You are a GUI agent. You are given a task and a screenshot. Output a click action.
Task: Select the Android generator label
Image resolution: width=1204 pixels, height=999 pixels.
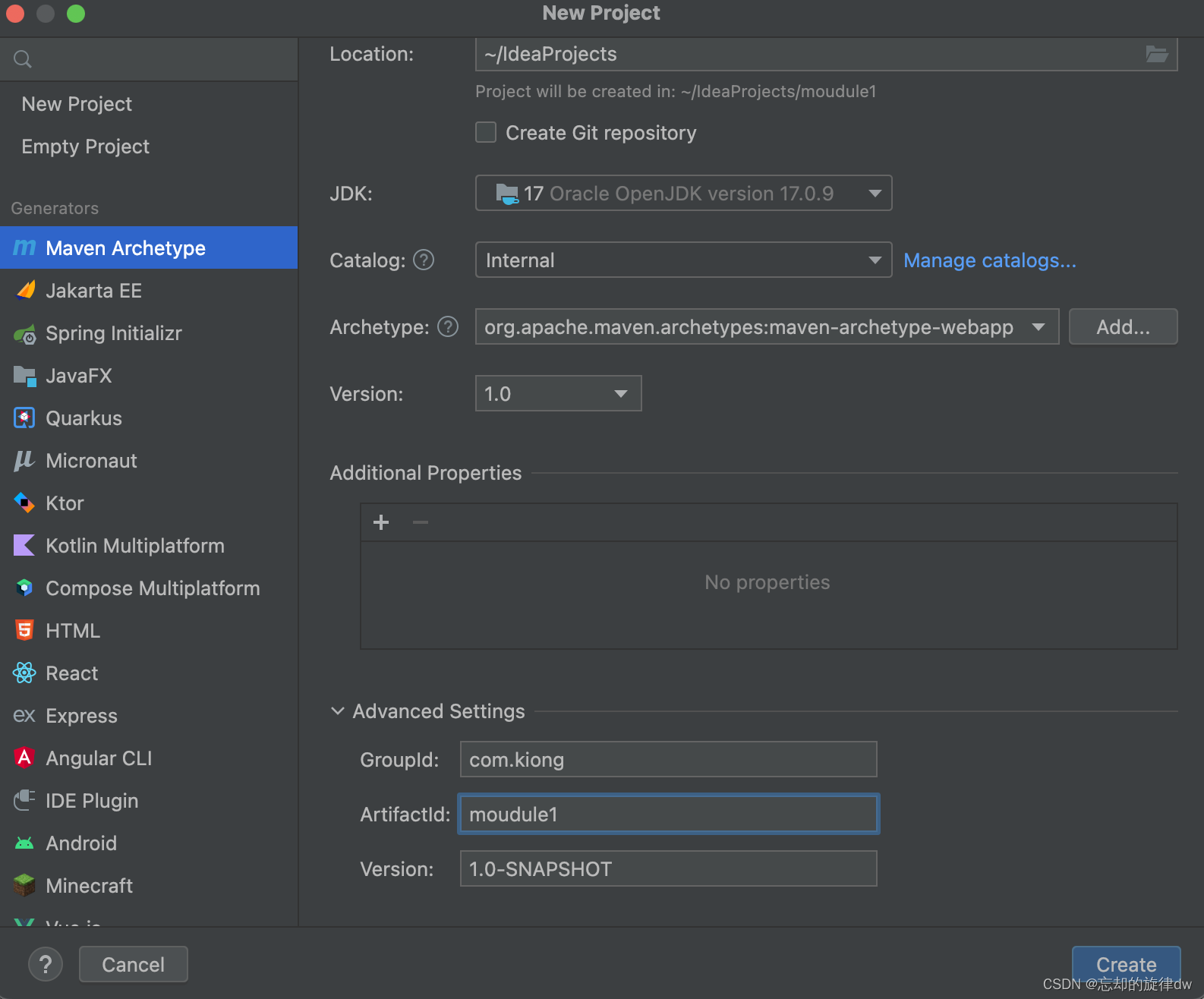pos(81,843)
